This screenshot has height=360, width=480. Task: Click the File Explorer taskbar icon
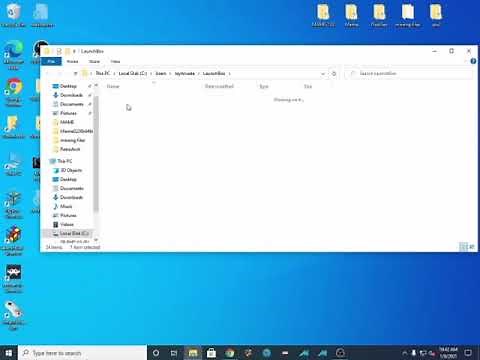193,353
